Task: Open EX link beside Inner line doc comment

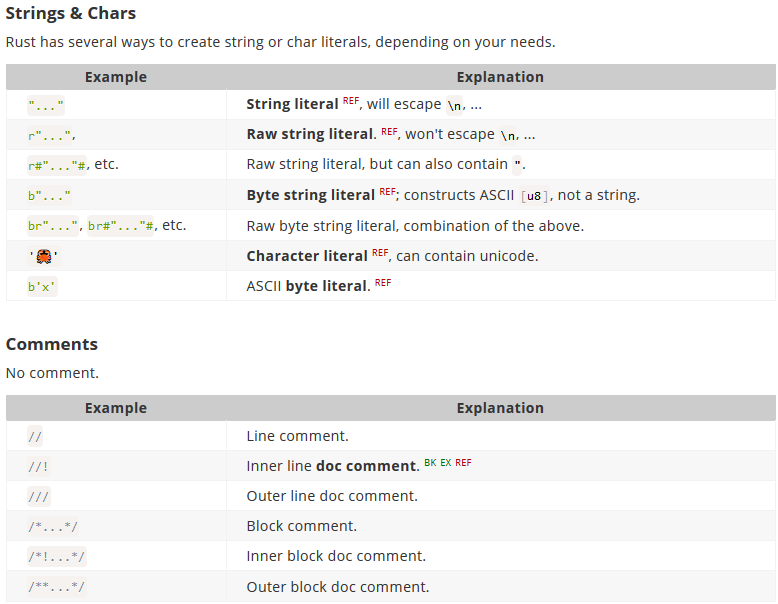Action: pyautogui.click(x=446, y=463)
